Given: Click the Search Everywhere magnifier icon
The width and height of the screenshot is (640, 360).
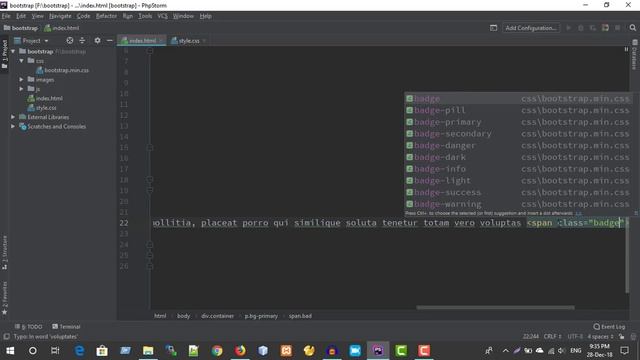Looking at the screenshot, I should [x=633, y=28].
